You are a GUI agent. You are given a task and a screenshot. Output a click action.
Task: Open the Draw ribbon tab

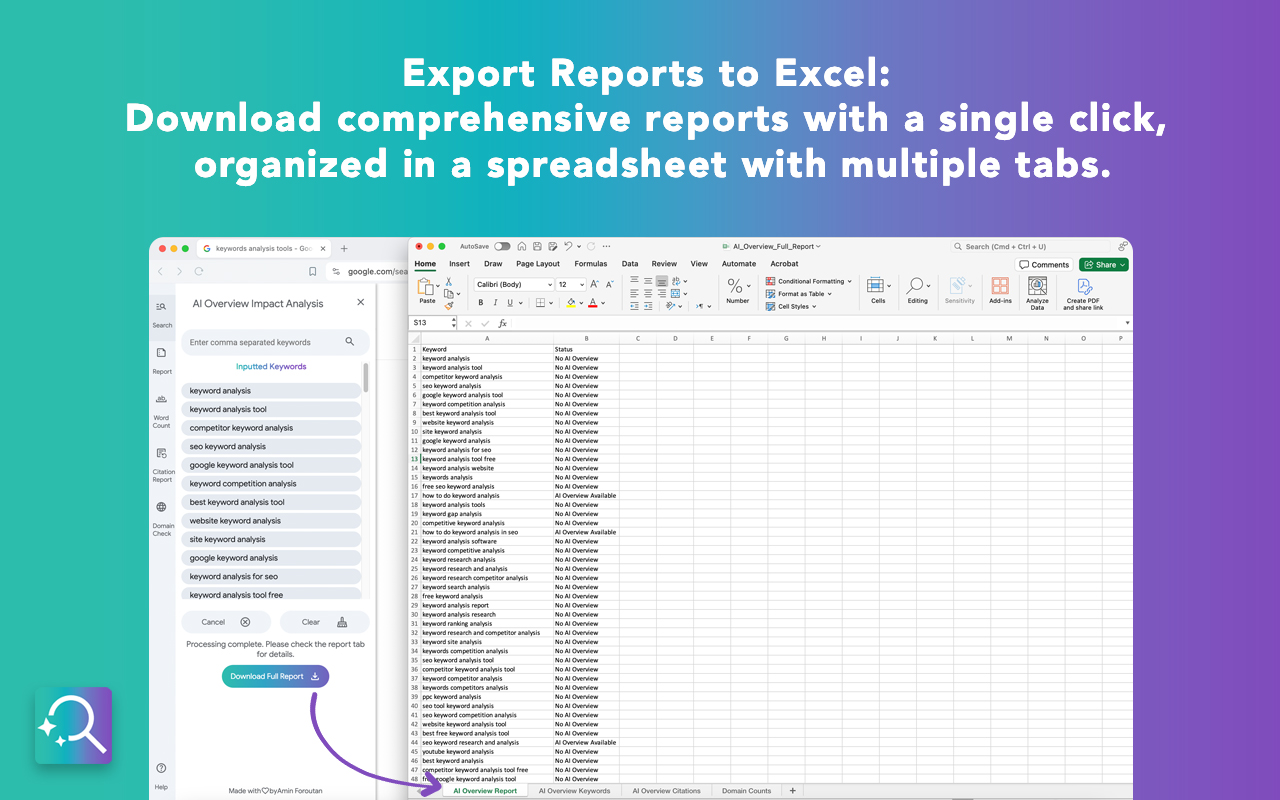[x=493, y=264]
